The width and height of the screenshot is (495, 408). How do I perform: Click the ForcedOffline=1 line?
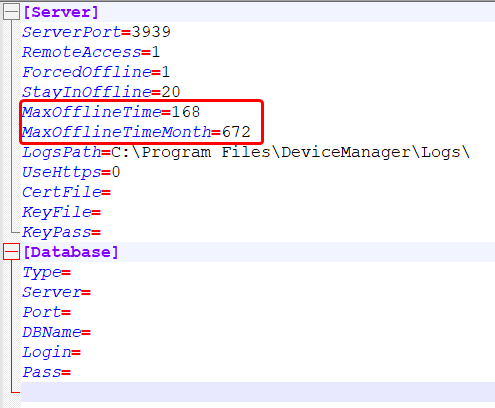tap(96, 72)
